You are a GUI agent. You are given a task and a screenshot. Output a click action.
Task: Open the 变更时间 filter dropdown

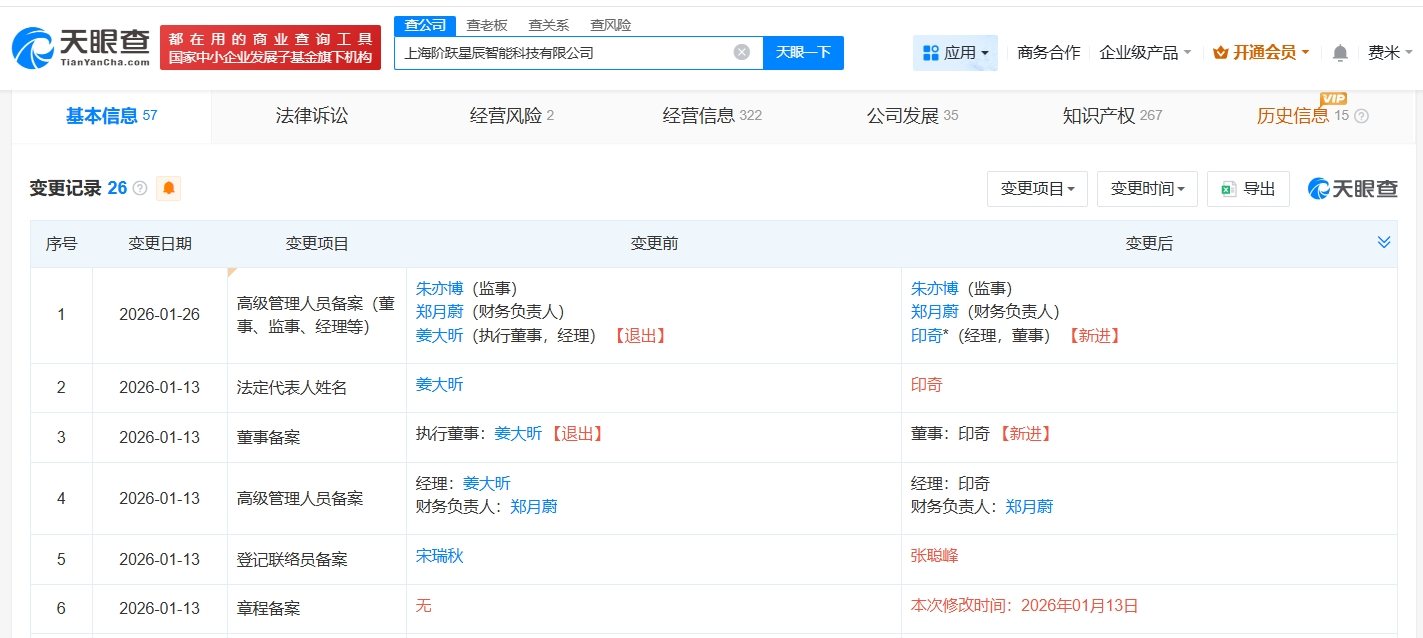(1147, 188)
